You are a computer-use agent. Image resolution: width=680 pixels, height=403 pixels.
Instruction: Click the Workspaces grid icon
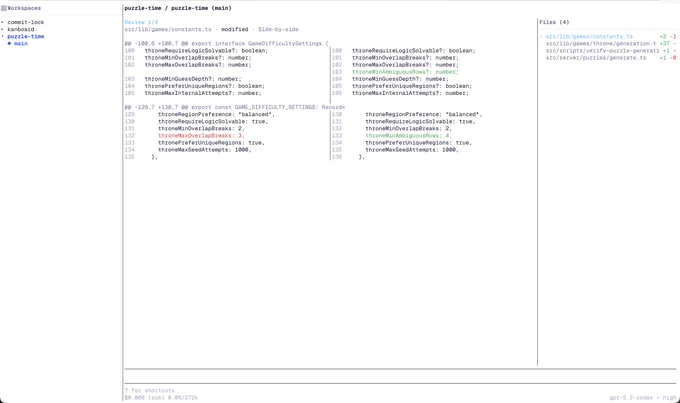click(x=3, y=8)
